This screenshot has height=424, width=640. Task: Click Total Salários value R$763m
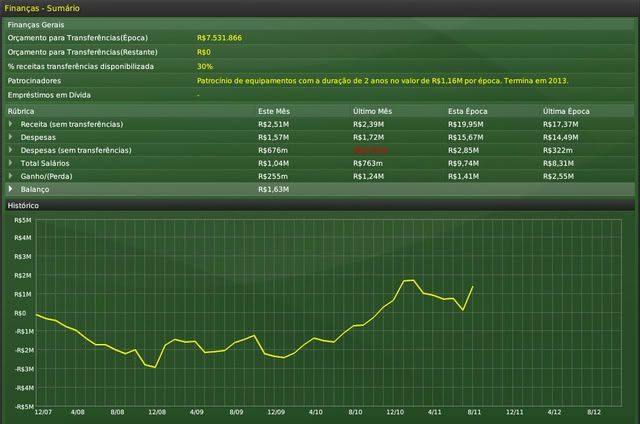click(x=368, y=163)
